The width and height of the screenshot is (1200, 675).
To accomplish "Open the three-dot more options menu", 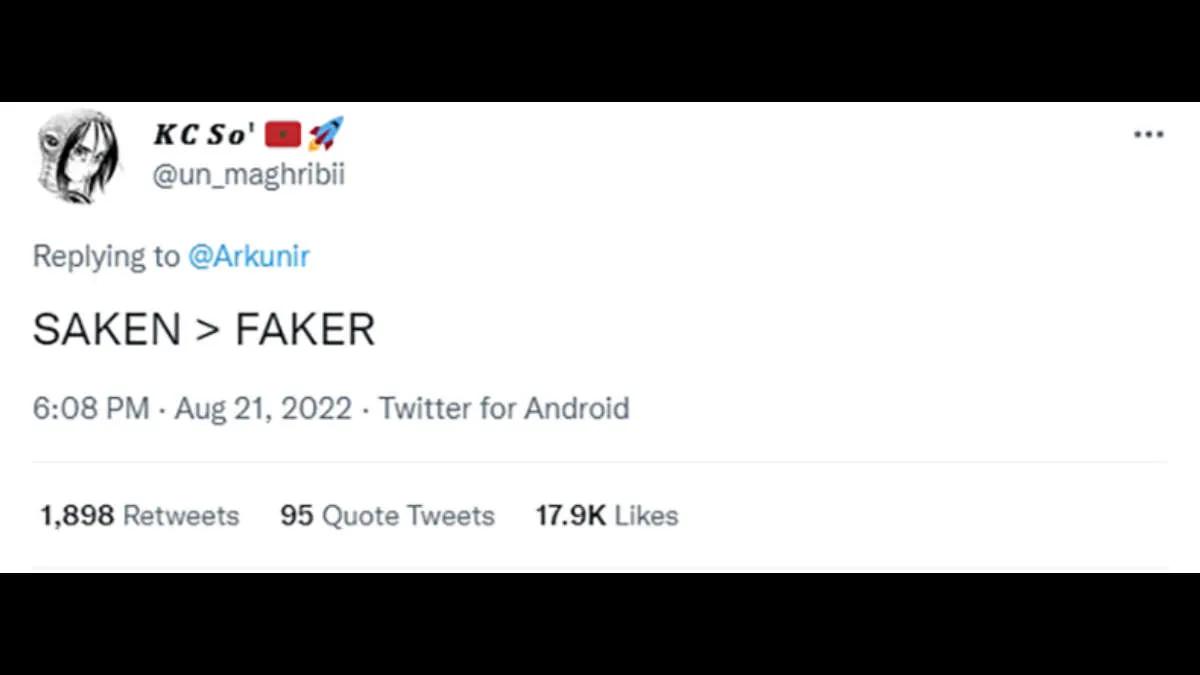I will click(x=1148, y=135).
